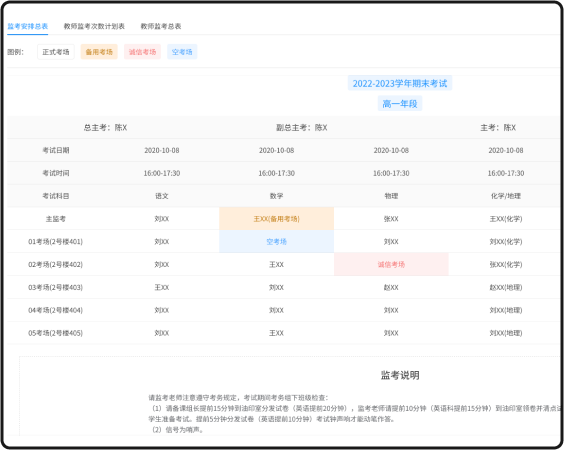
Task: Select the blue 空考场 legend tag
Action: pos(182,52)
